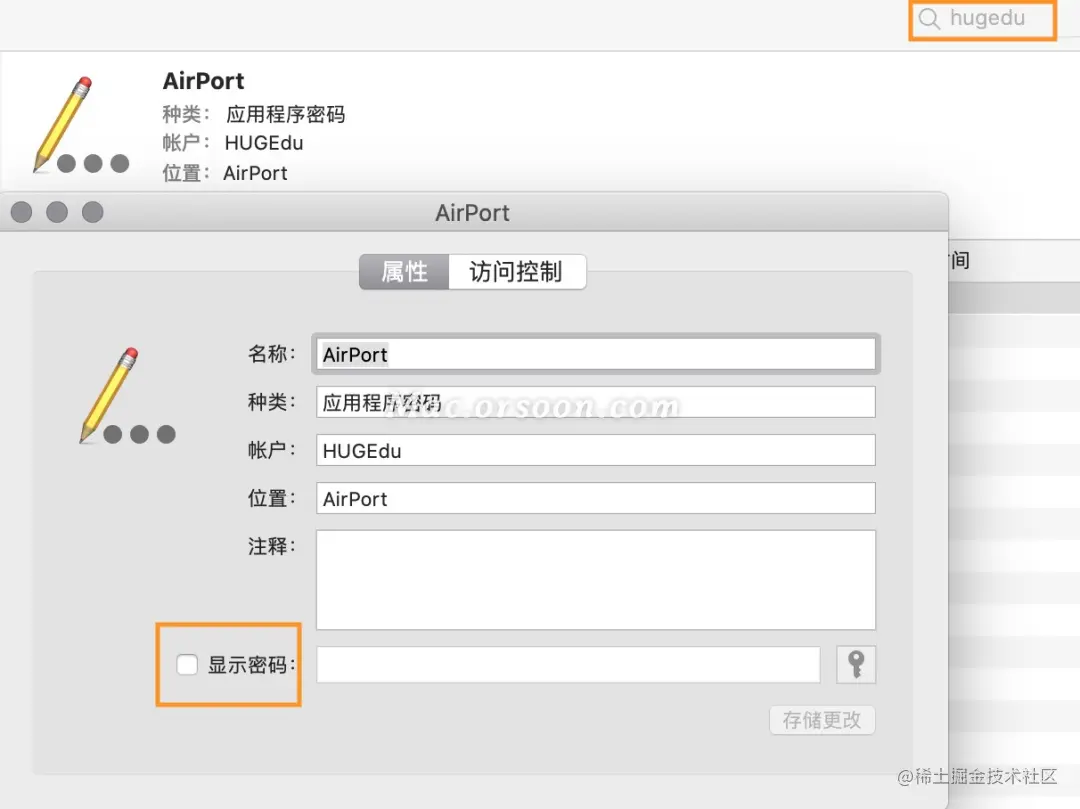Click the AirPort pencil icon in keychain header
The height and width of the screenshot is (809, 1080).
(81, 125)
